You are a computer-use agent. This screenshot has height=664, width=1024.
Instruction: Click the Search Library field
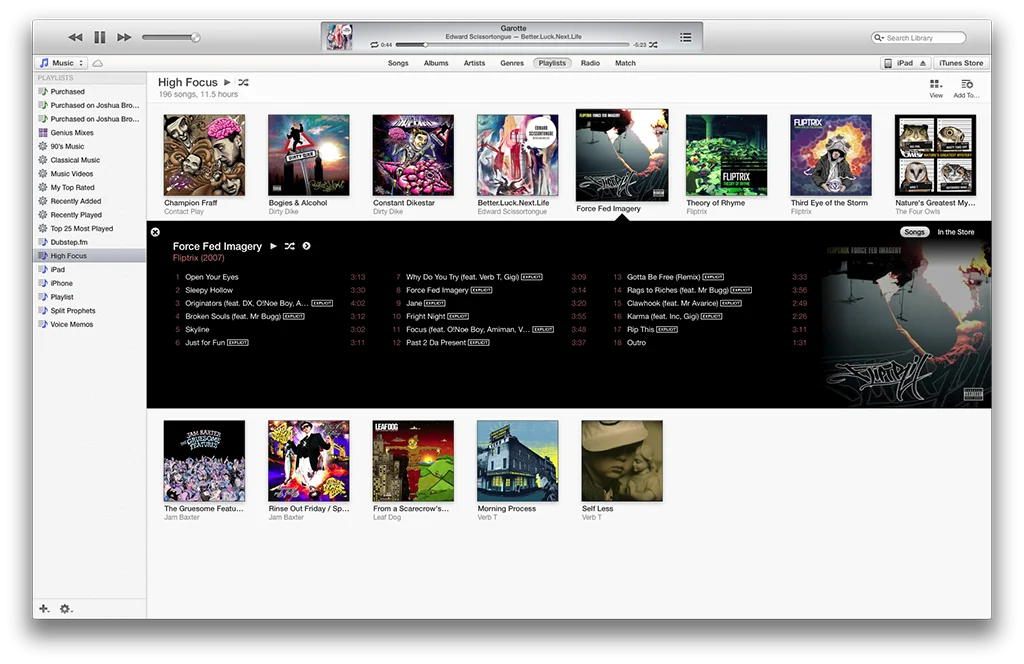coord(918,38)
